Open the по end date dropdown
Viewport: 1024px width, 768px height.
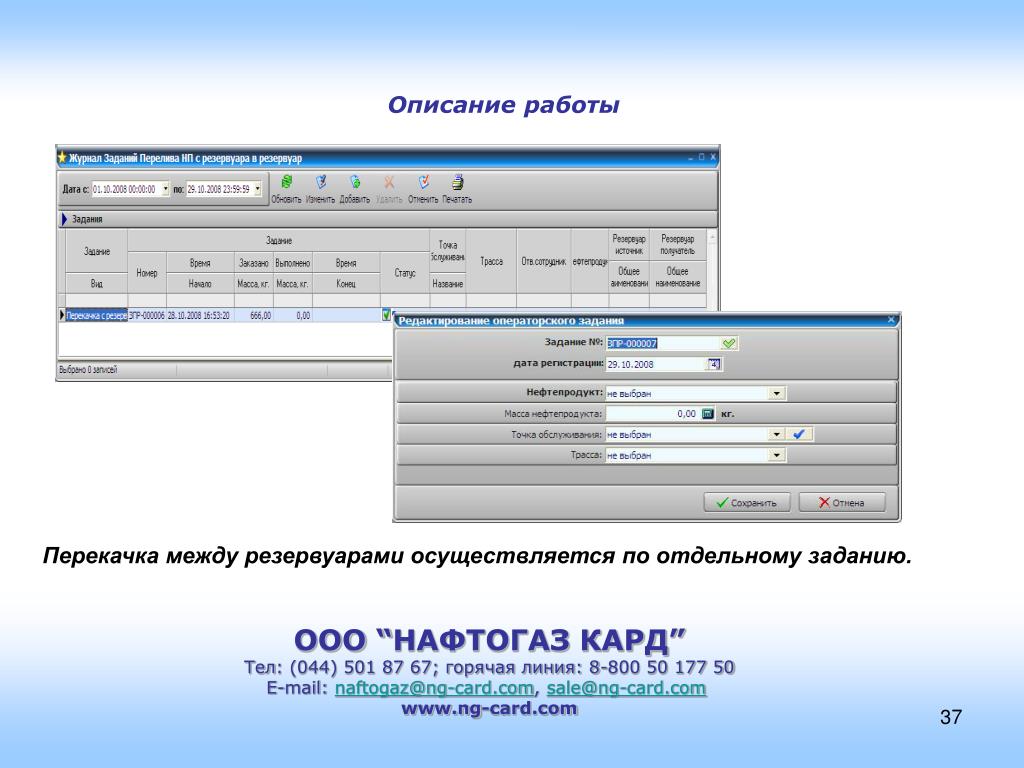pos(258,189)
